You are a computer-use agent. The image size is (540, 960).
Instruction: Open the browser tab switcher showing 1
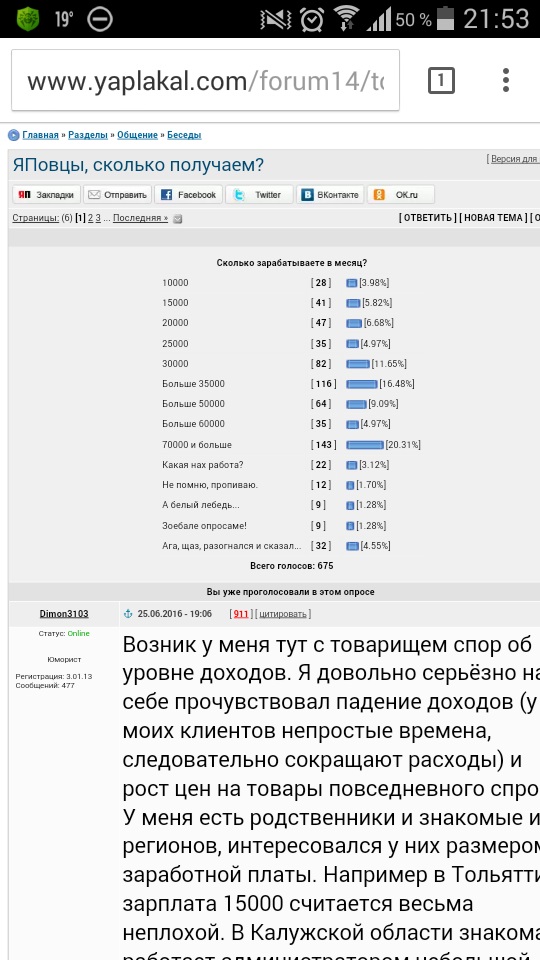(441, 80)
